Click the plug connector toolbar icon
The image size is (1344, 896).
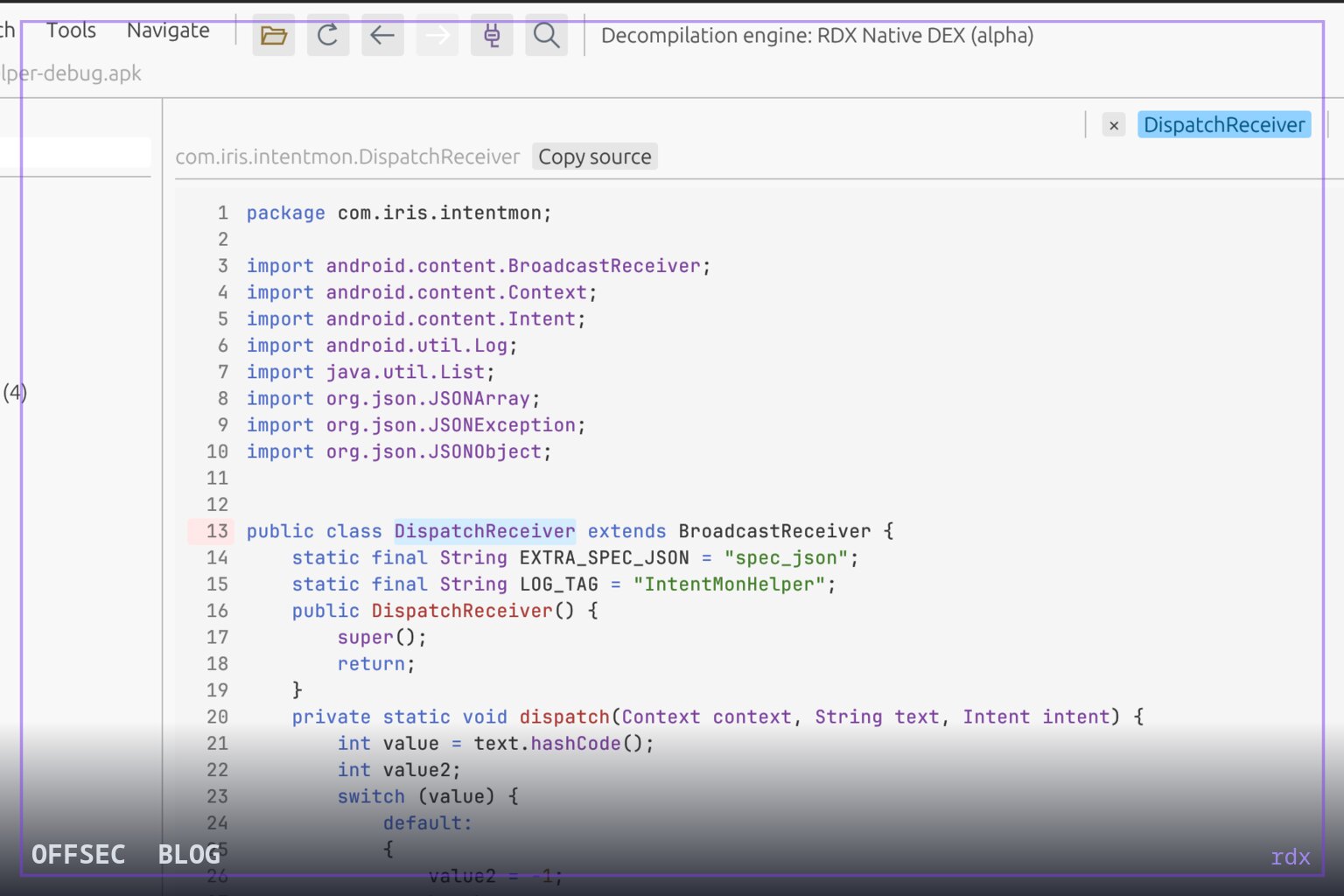coord(492,35)
